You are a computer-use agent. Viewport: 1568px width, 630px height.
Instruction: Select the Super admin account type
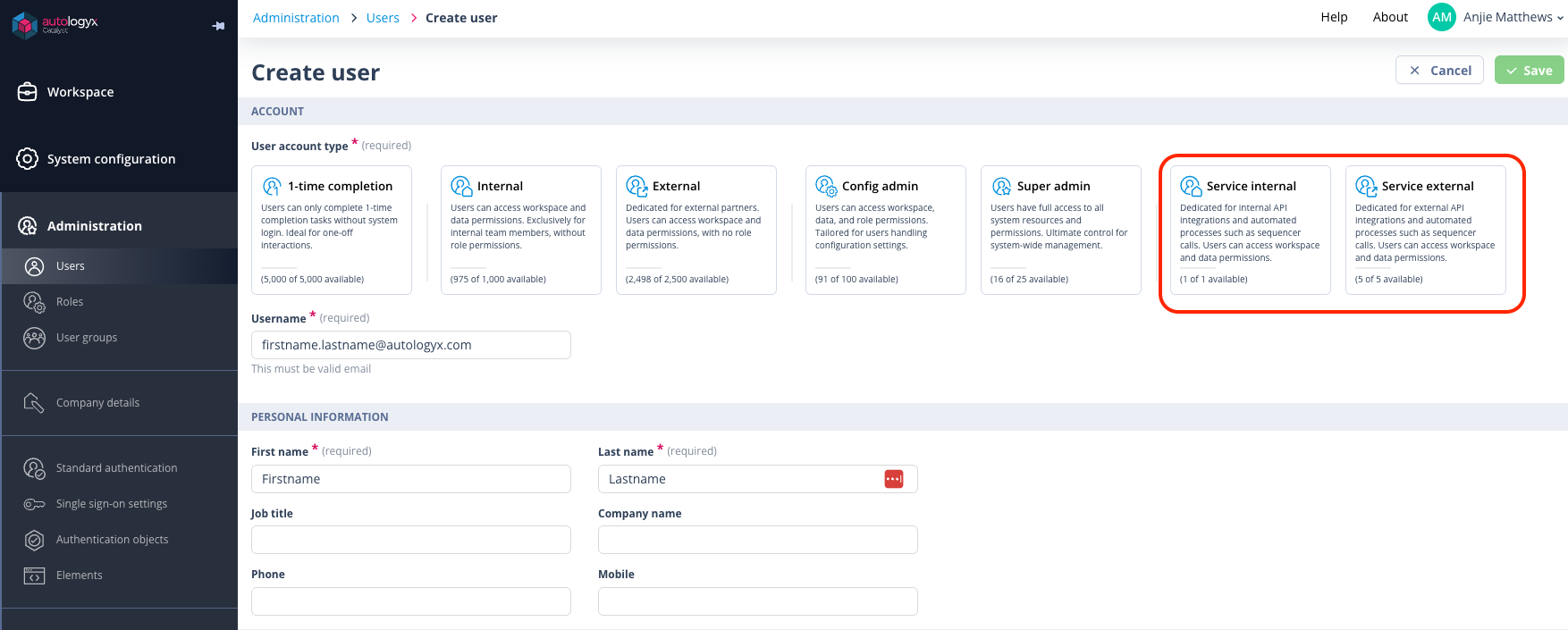(x=1061, y=230)
